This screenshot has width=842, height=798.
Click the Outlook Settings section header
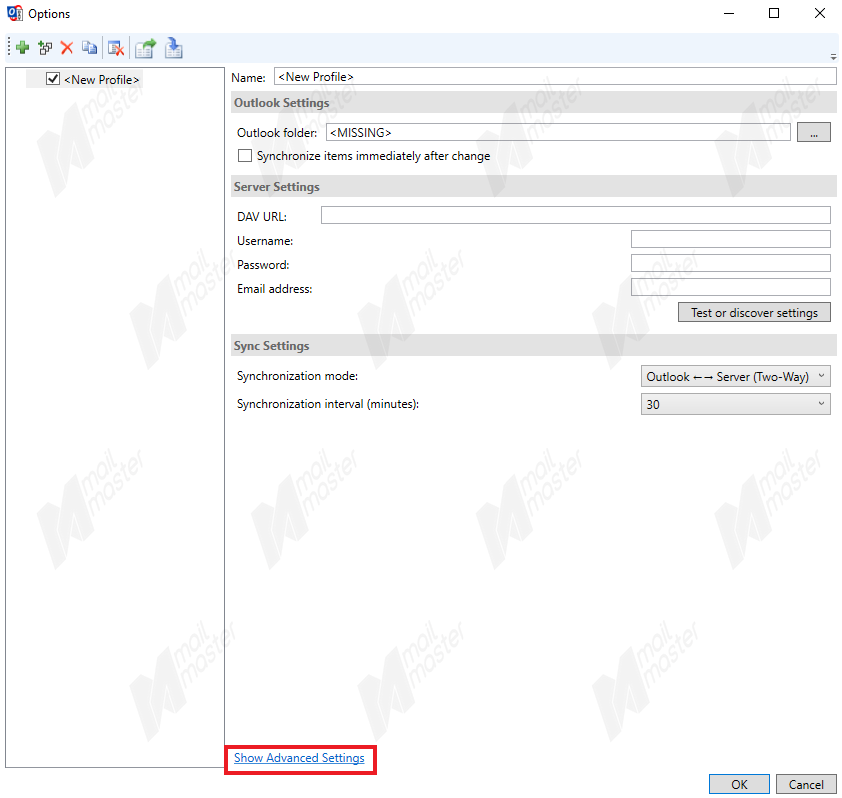(x=534, y=102)
